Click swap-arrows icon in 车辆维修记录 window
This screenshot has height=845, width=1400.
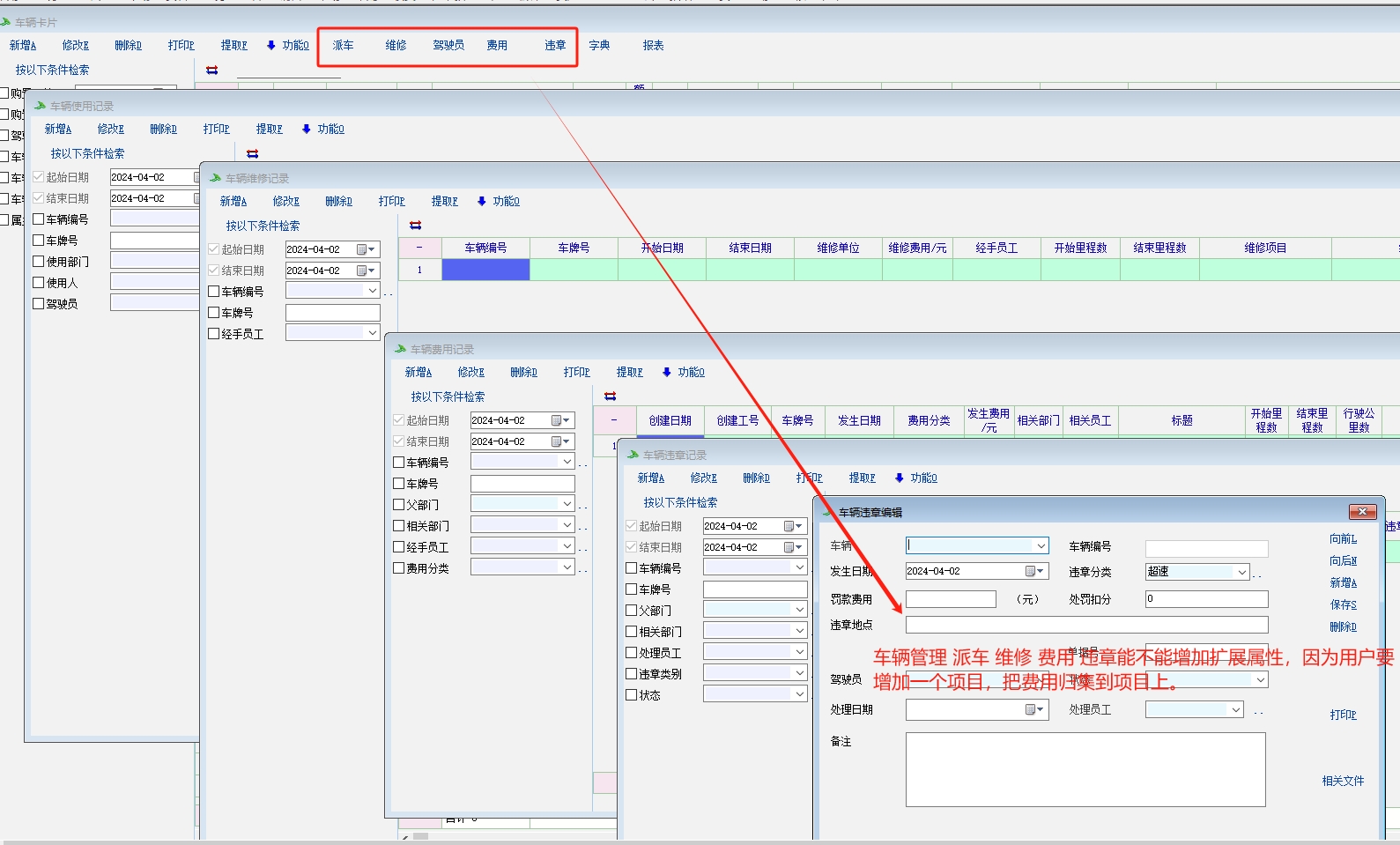pos(416,226)
